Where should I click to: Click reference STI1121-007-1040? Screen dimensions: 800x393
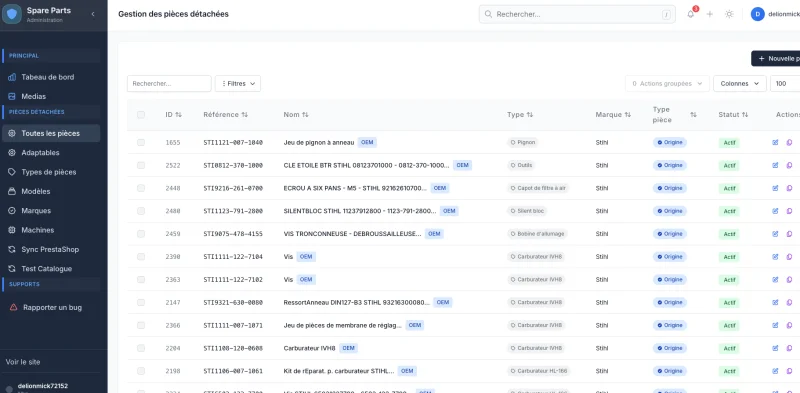(x=233, y=142)
